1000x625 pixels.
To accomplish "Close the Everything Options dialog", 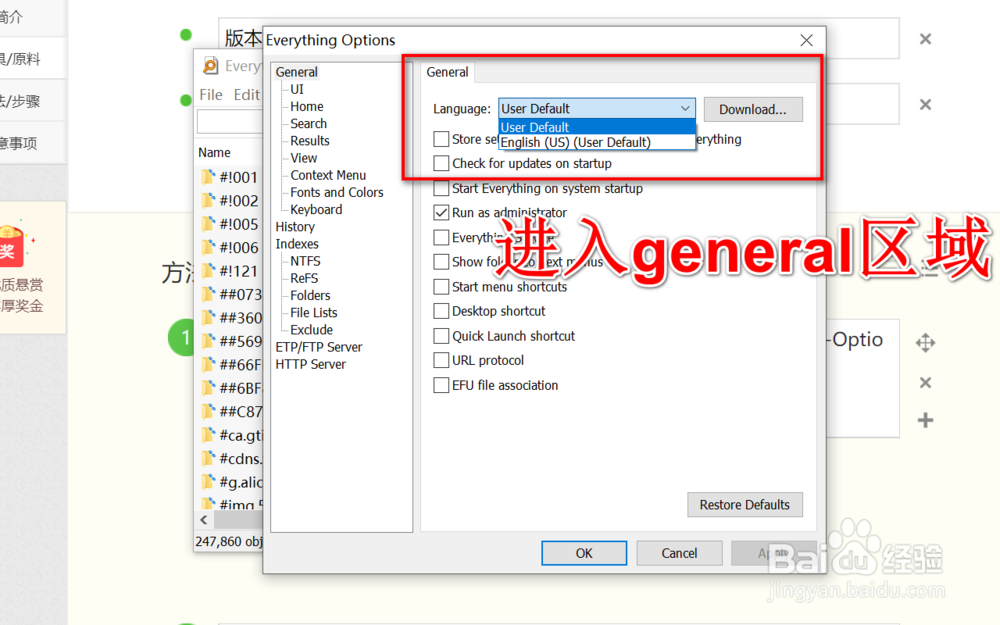I will (806, 40).
